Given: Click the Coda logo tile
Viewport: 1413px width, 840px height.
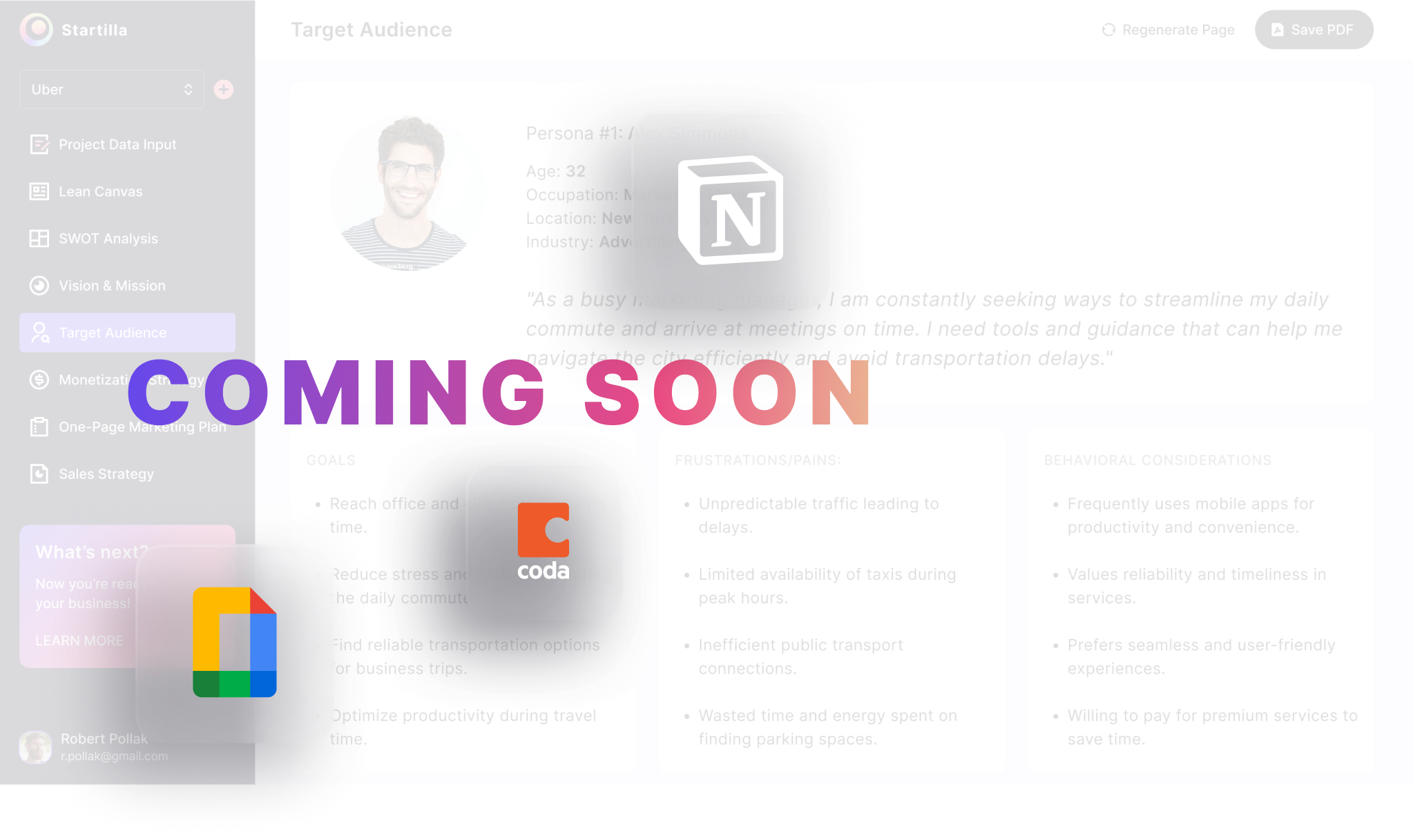Looking at the screenshot, I should 544,540.
